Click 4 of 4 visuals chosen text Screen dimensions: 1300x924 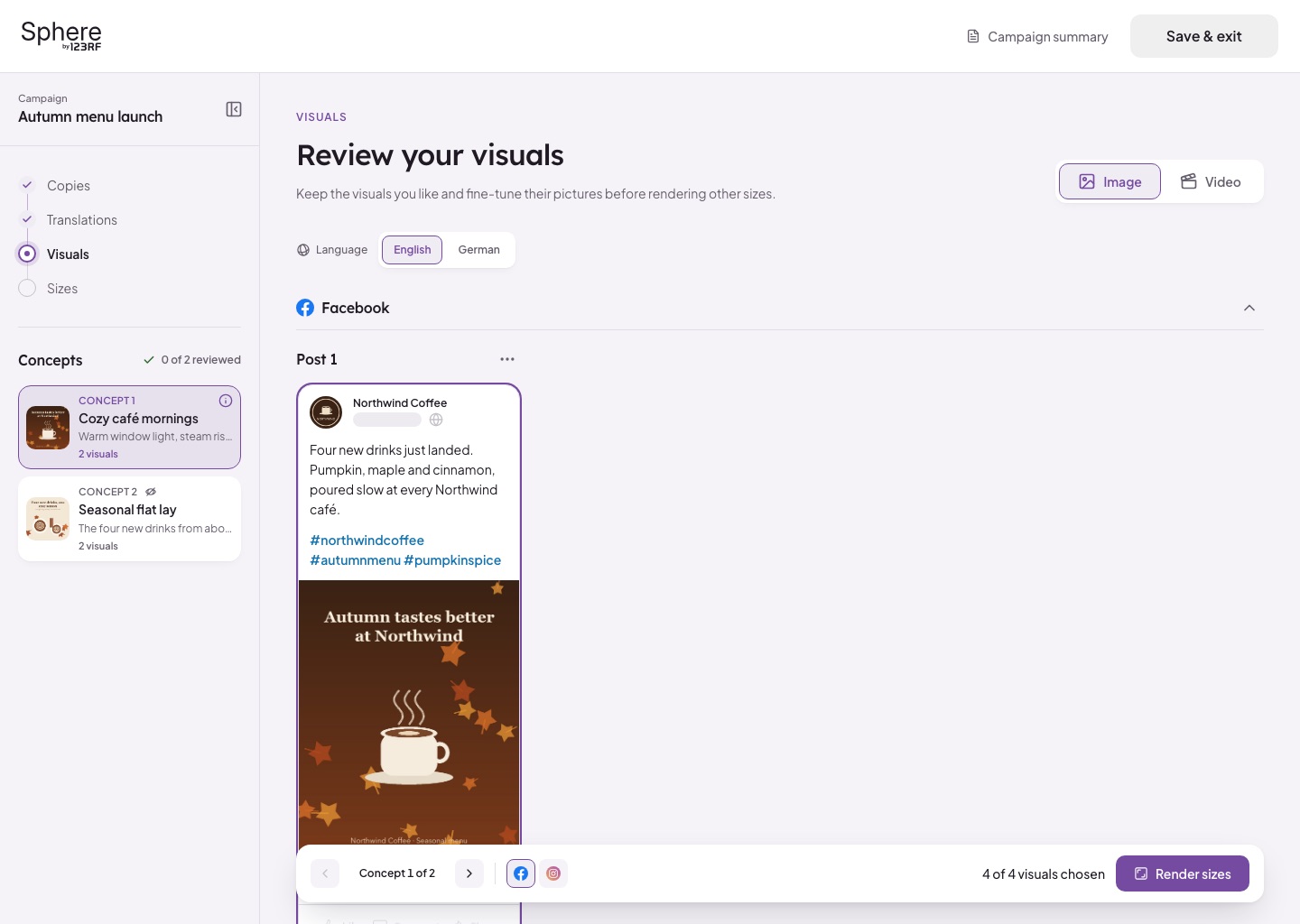(1044, 874)
